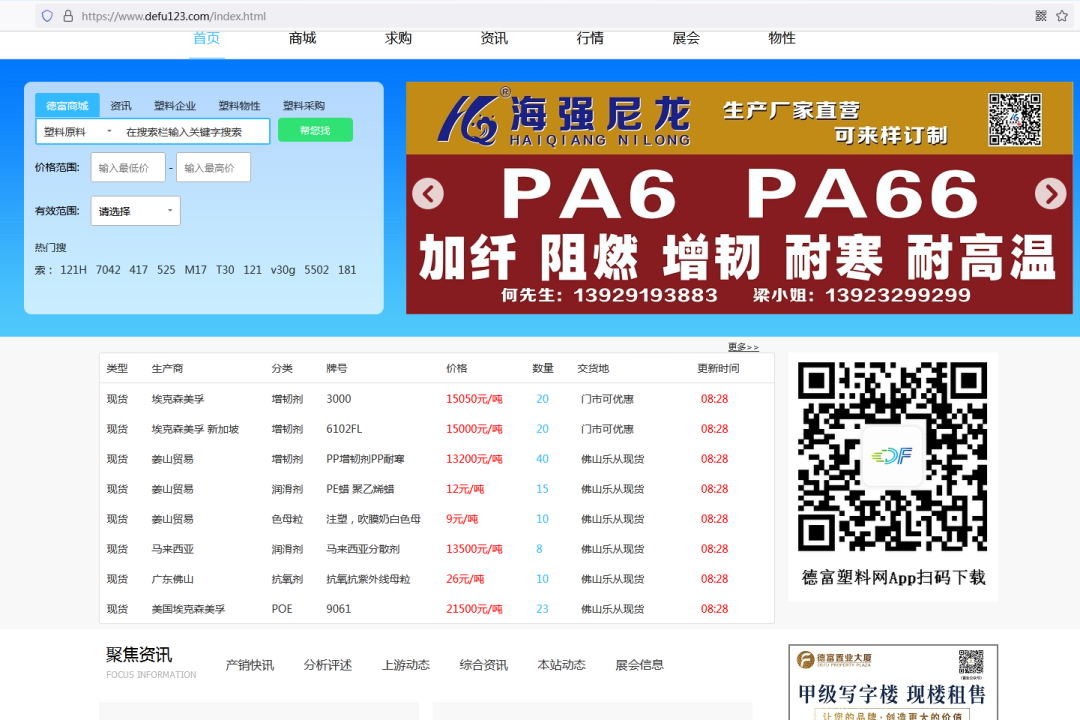
Task: Click grade 9061 in POE row
Action: pyautogui.click(x=339, y=609)
